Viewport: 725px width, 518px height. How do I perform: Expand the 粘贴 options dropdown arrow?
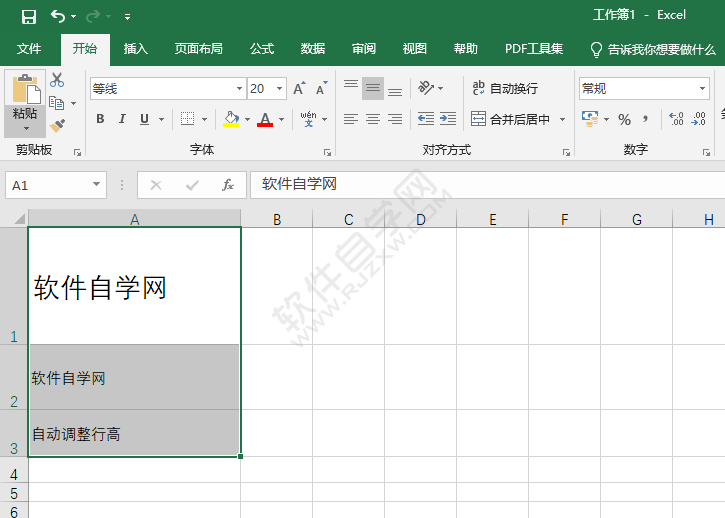pos(25,128)
